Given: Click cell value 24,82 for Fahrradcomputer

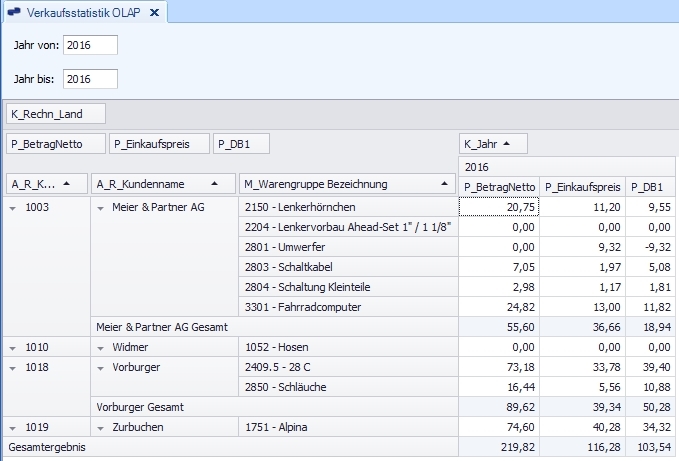Looking at the screenshot, I should (499, 307).
